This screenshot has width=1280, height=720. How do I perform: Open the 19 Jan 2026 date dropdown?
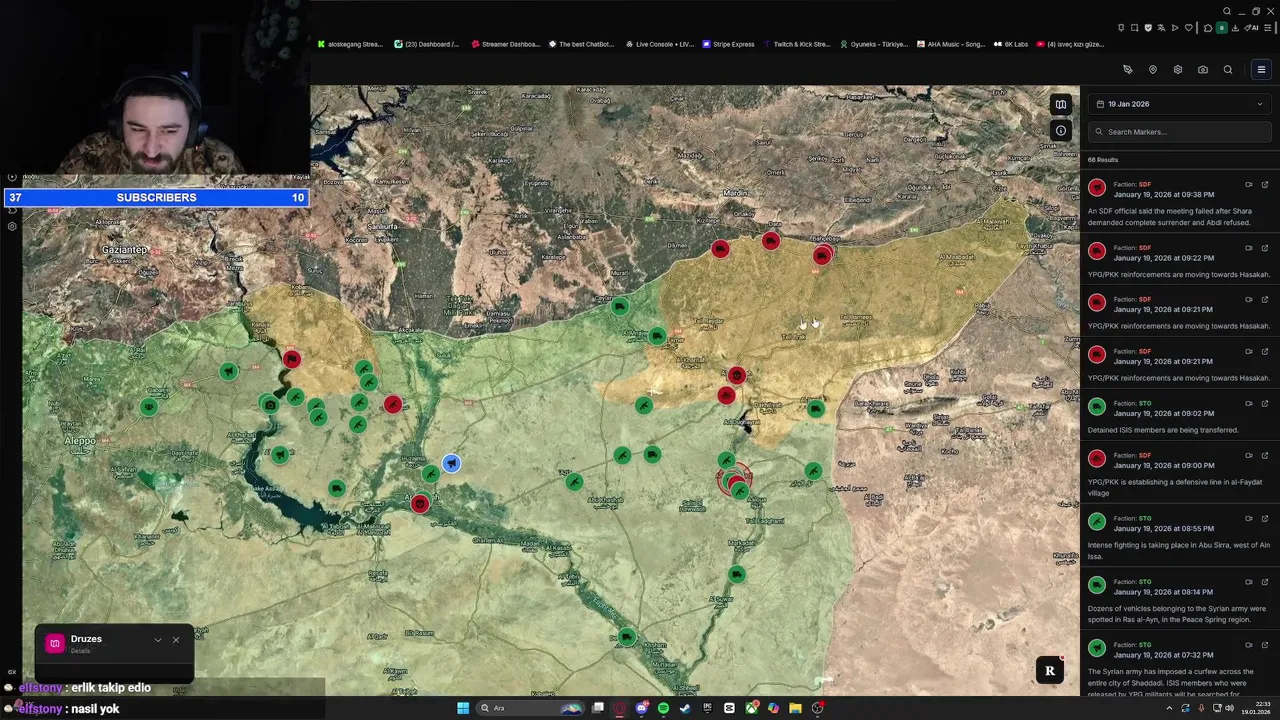point(1180,104)
